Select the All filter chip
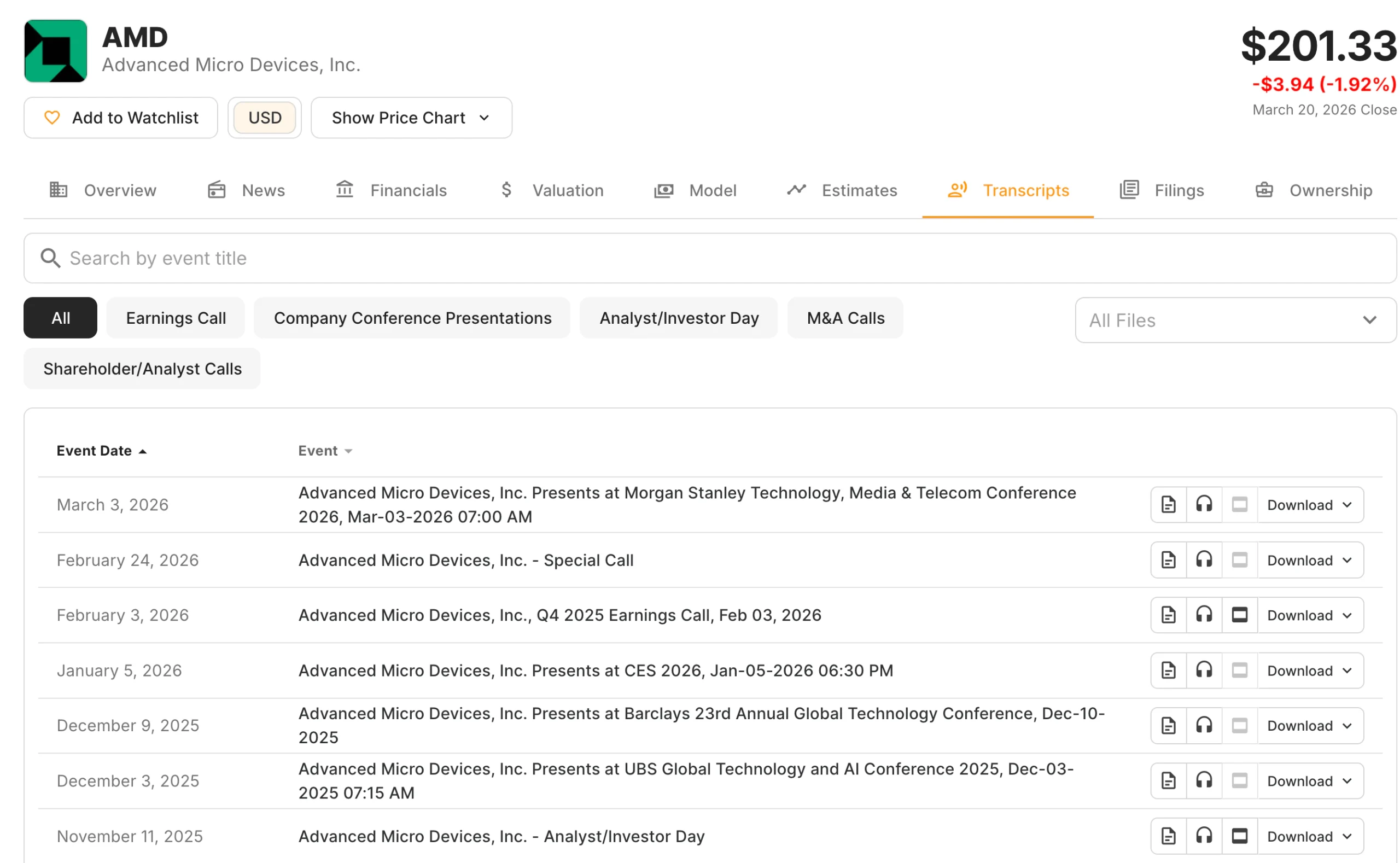Image resolution: width=1400 pixels, height=863 pixels. pos(61,318)
